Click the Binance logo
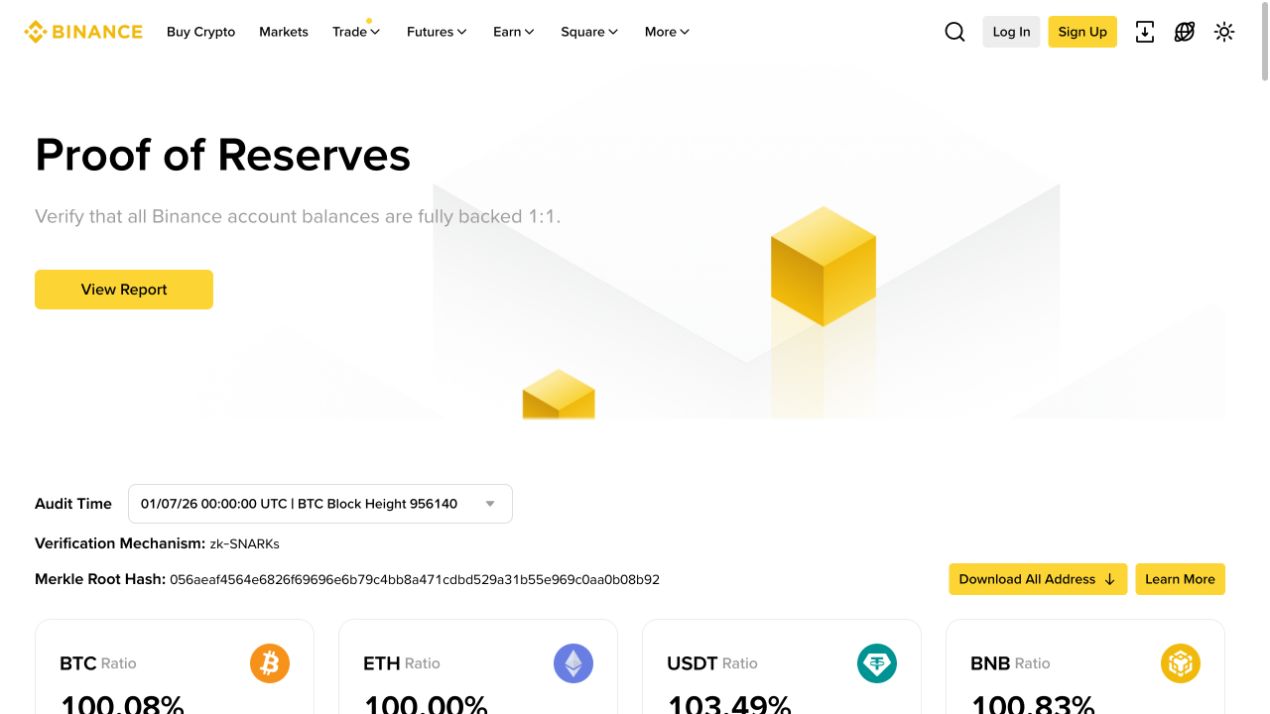Screen dimensions: 1270x714 point(84,32)
